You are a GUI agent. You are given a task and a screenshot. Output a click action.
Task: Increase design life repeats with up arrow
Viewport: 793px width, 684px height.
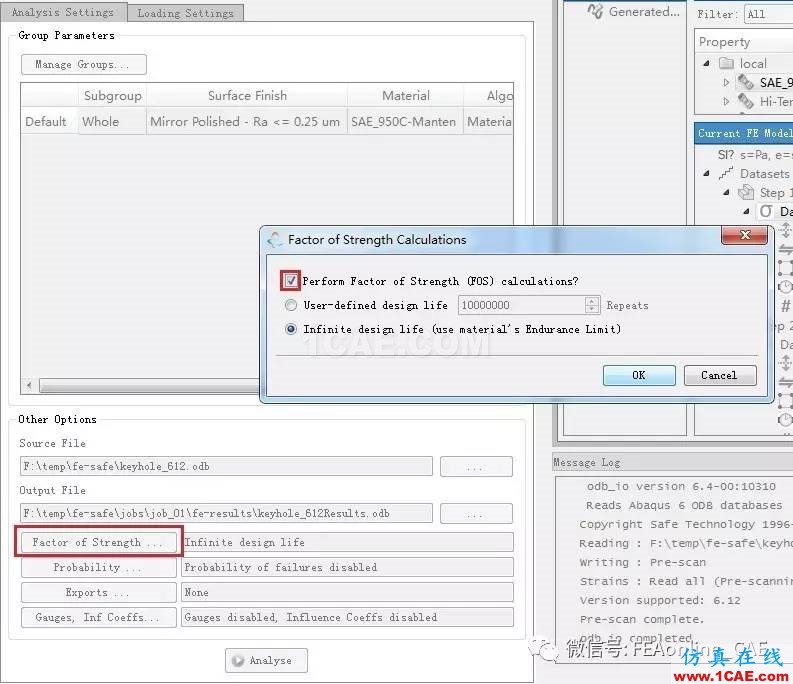pyautogui.click(x=592, y=301)
